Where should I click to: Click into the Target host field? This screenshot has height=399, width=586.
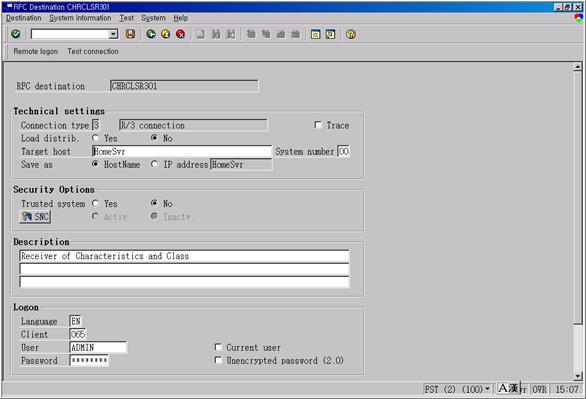(x=182, y=151)
